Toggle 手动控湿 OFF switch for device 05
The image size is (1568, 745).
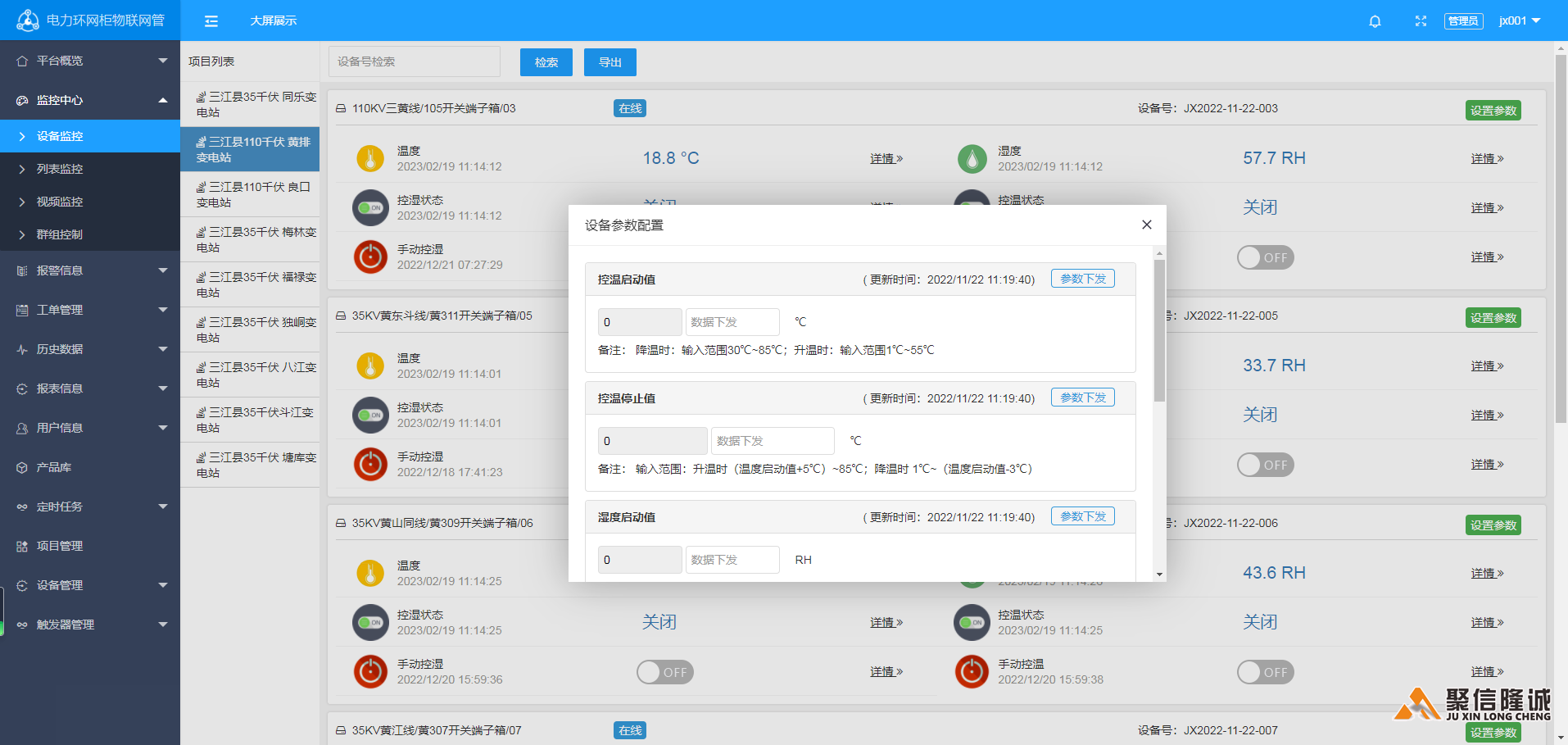coord(1265,465)
